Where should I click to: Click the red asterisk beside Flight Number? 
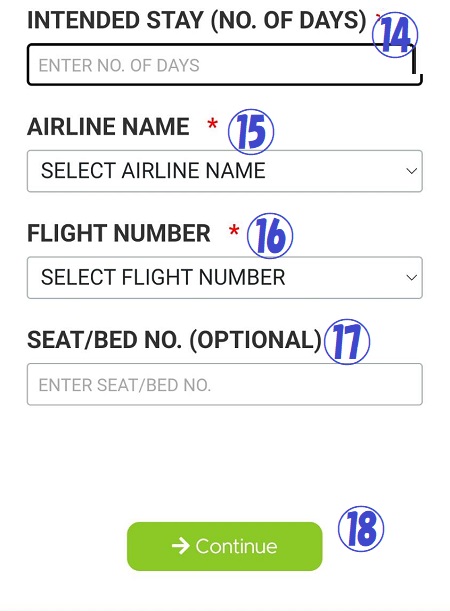(x=234, y=231)
